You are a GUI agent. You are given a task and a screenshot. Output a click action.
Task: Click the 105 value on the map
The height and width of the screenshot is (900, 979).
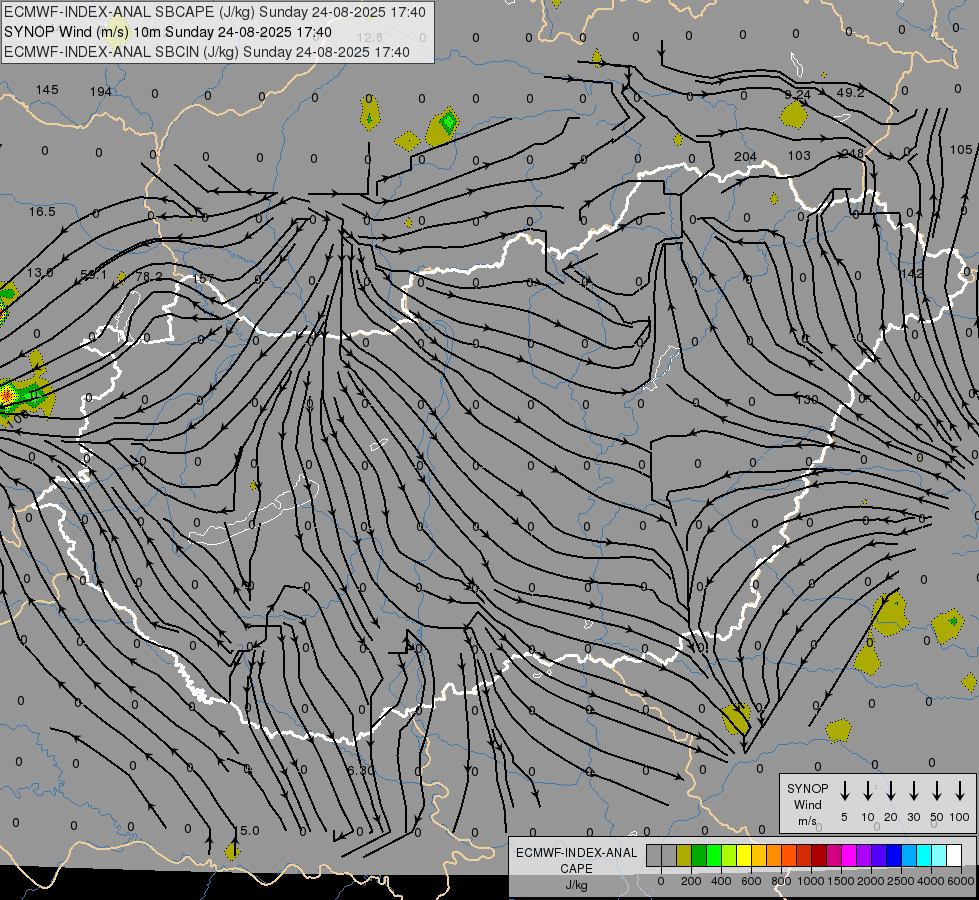pos(961,149)
